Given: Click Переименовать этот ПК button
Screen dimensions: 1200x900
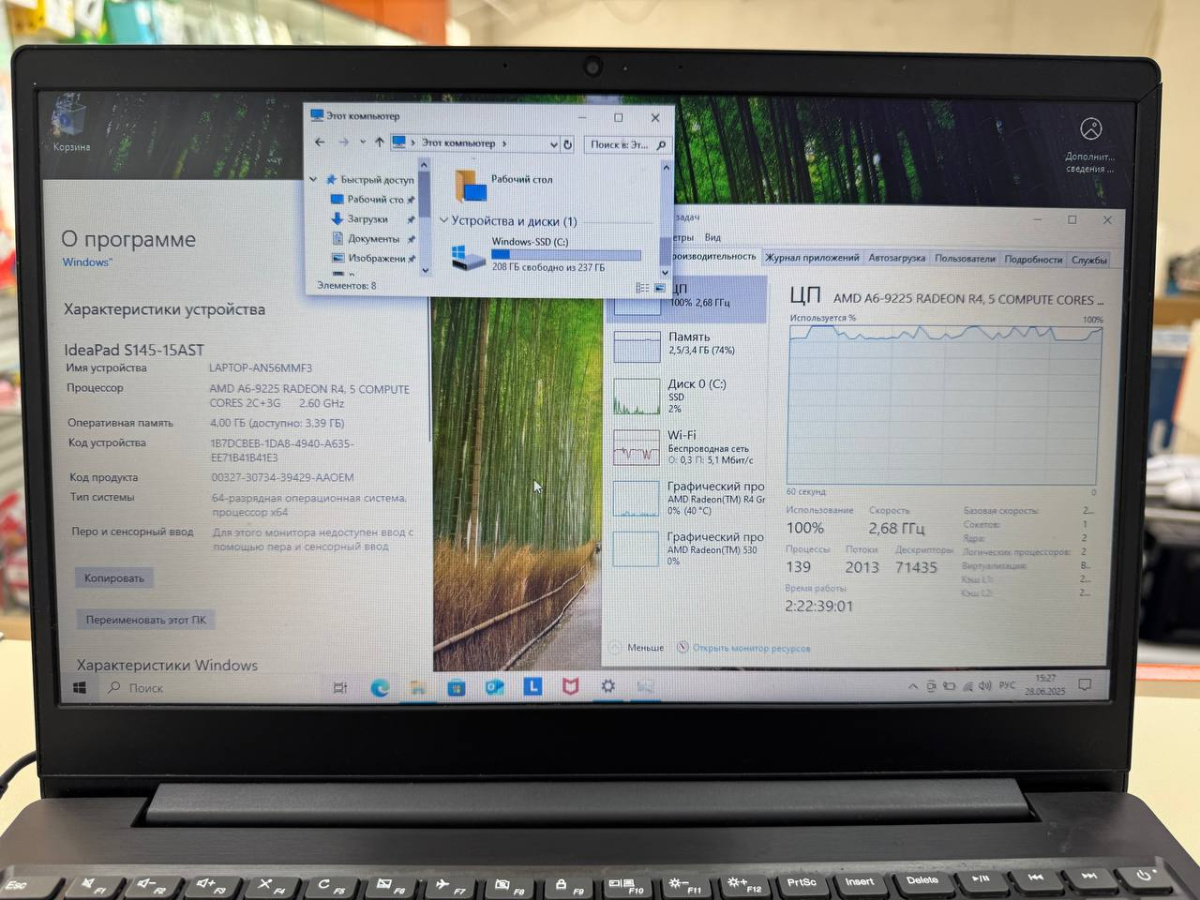Looking at the screenshot, I should (146, 620).
